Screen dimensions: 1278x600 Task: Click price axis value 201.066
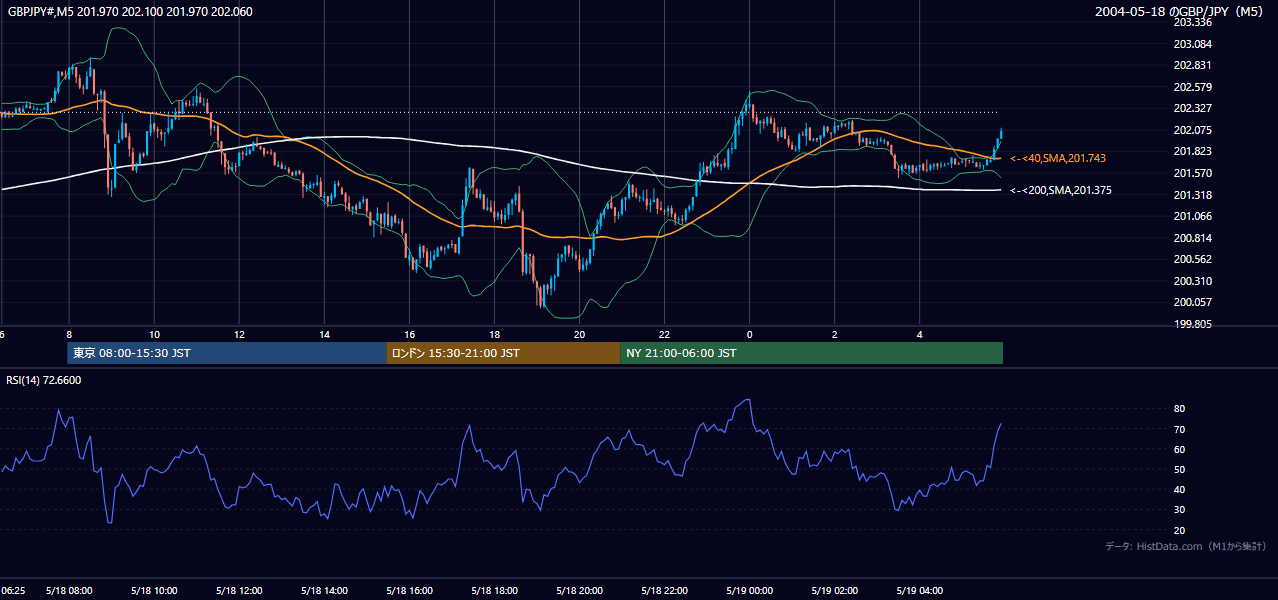pyautogui.click(x=1193, y=216)
